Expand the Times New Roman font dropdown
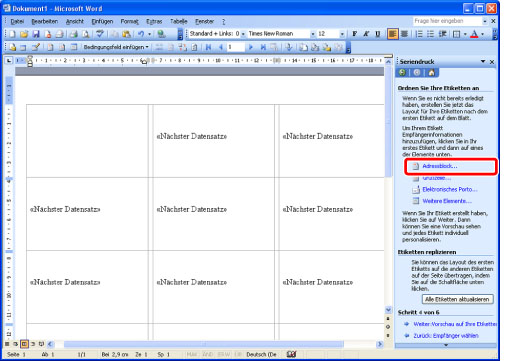The width and height of the screenshot is (508, 361). point(313,34)
